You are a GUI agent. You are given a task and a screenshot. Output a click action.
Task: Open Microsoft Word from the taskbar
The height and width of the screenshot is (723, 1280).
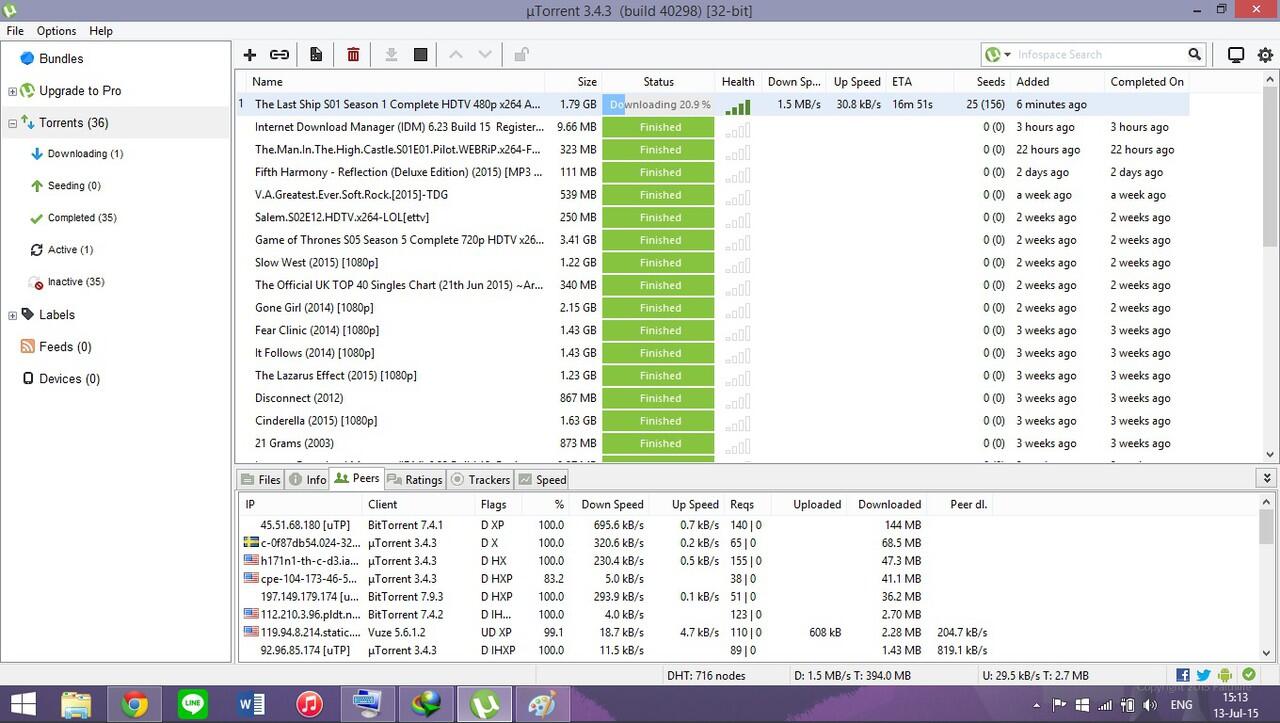[251, 704]
